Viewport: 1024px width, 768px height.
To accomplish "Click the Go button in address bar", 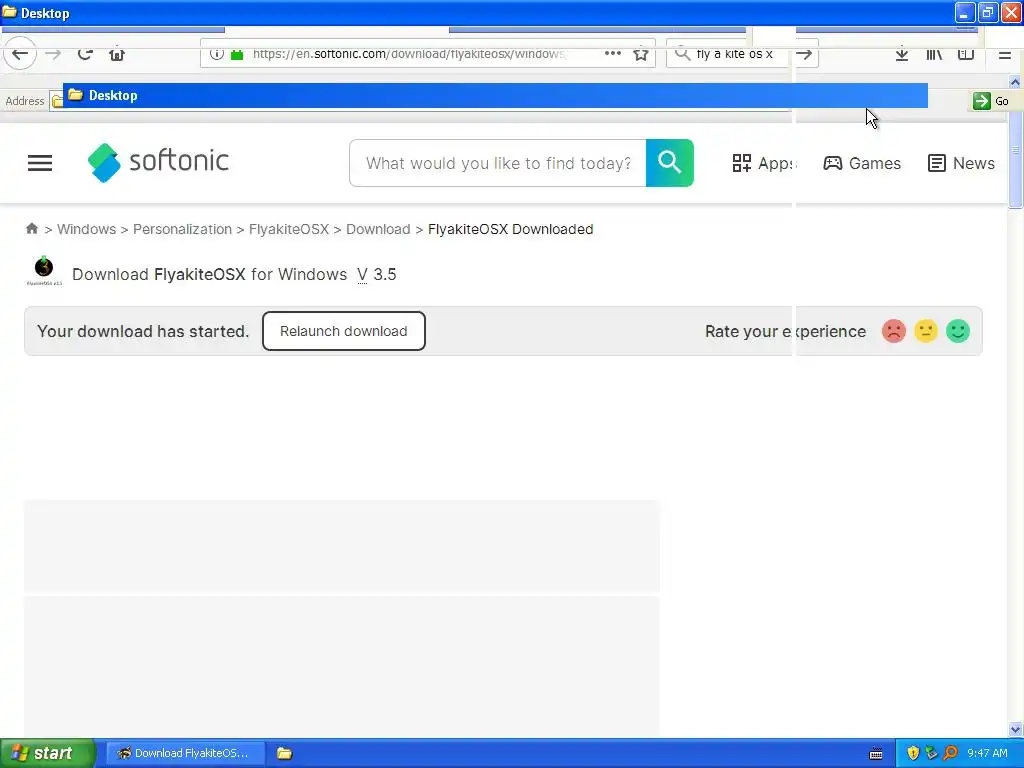I will coord(991,101).
